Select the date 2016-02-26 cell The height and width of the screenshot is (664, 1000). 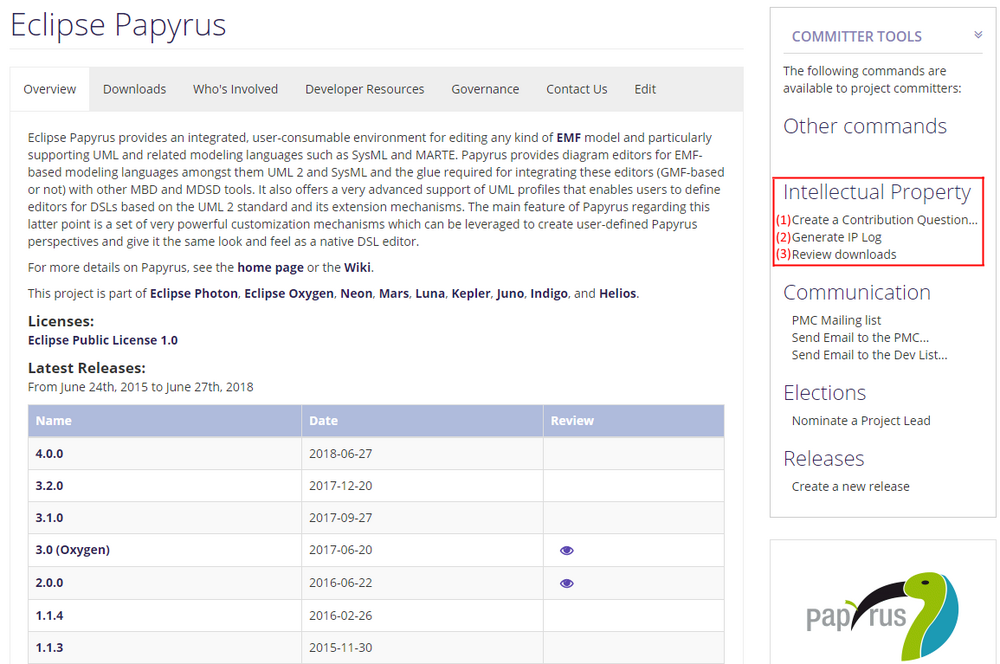[x=422, y=616]
